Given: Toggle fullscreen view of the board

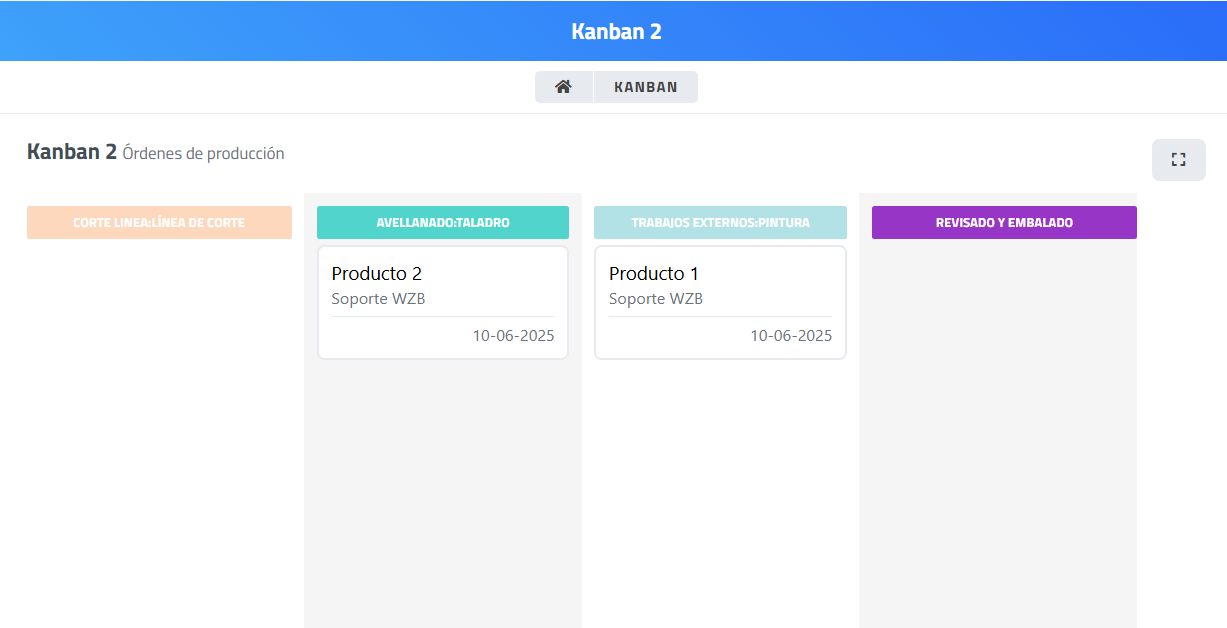Looking at the screenshot, I should (1178, 160).
